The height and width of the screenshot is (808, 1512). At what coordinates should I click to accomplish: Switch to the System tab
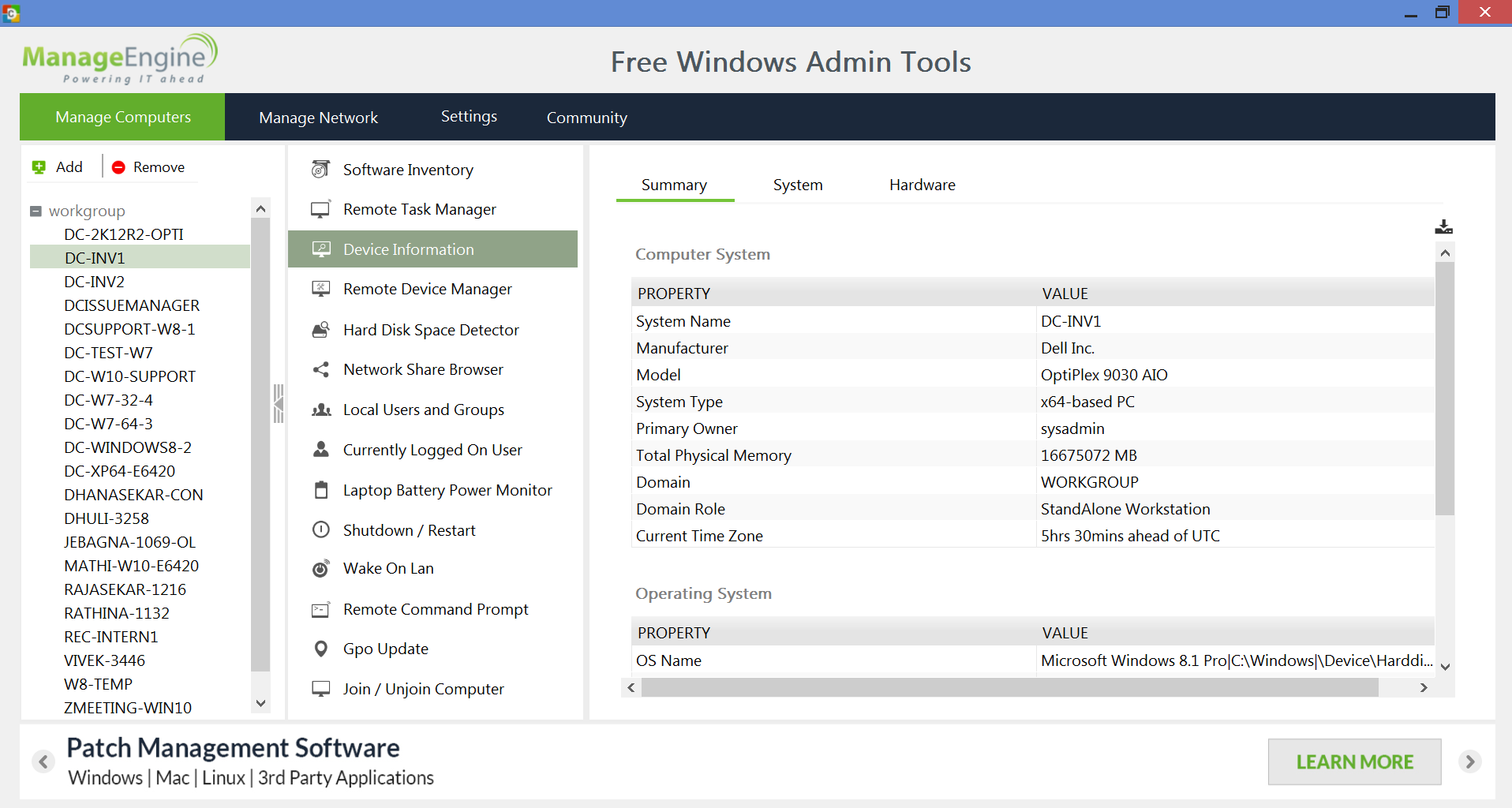click(798, 185)
